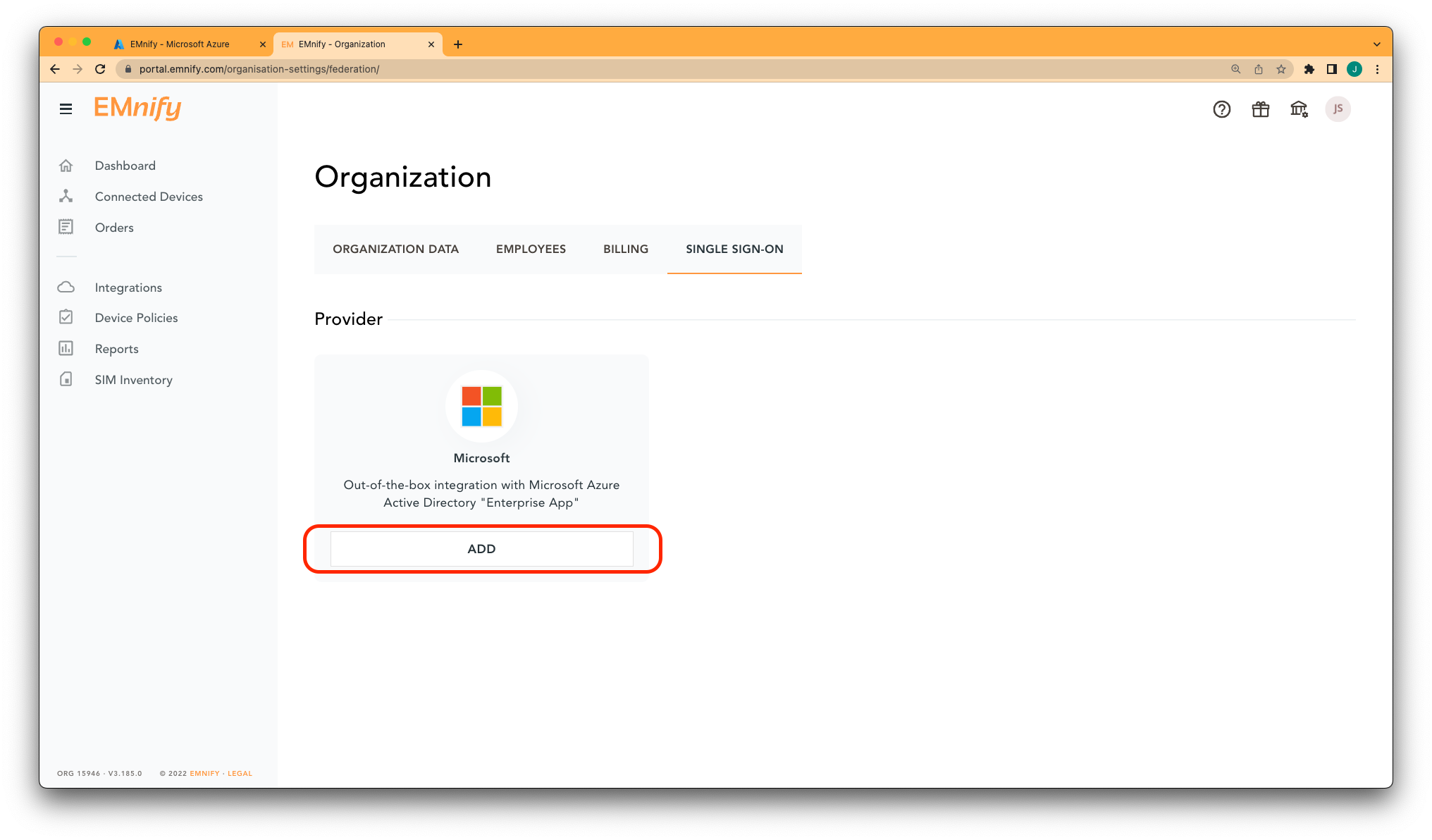Open the hamburger sidebar menu
The height and width of the screenshot is (840, 1432).
66,109
